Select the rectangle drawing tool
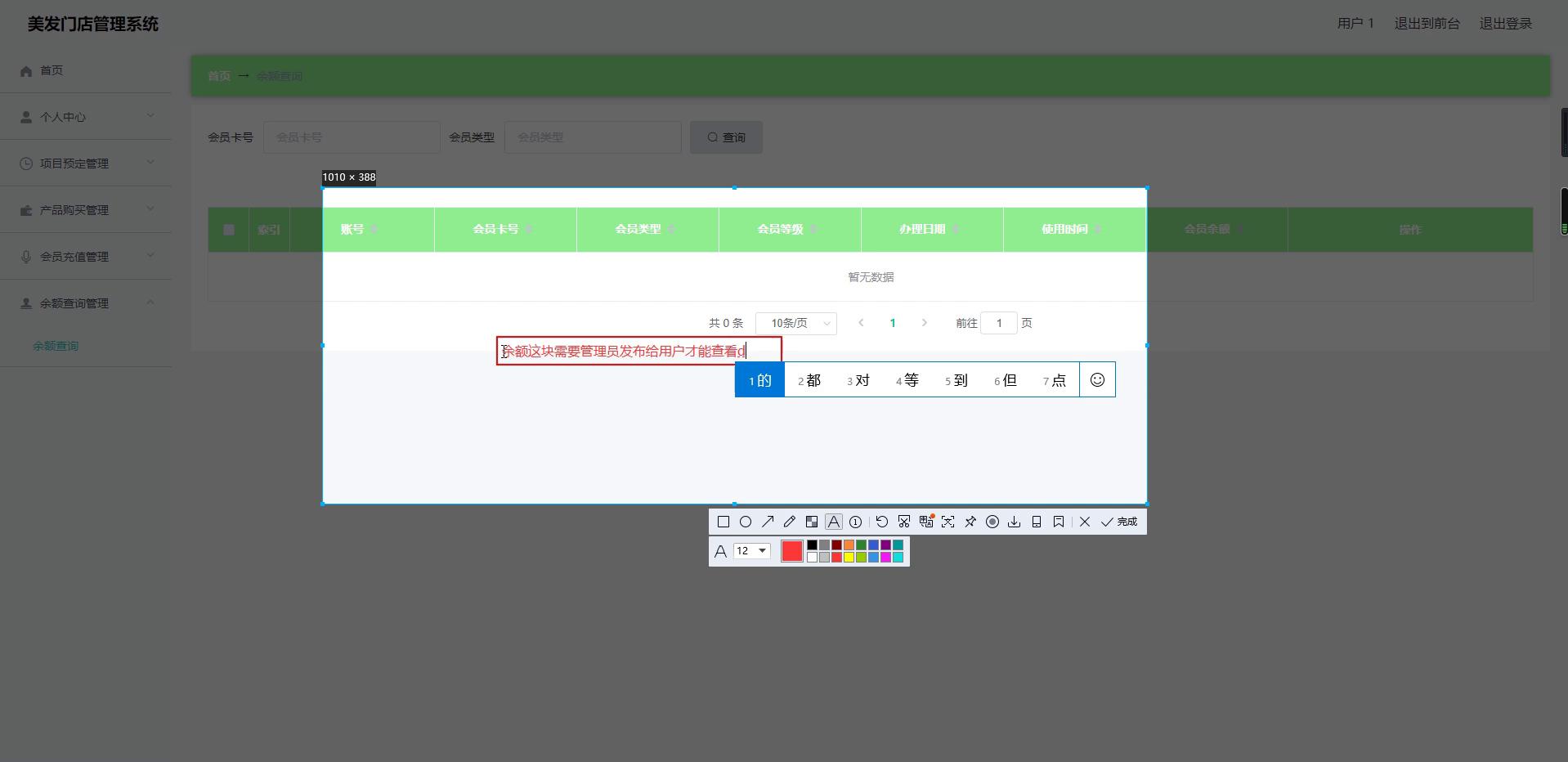This screenshot has height=762, width=1568. (x=724, y=522)
